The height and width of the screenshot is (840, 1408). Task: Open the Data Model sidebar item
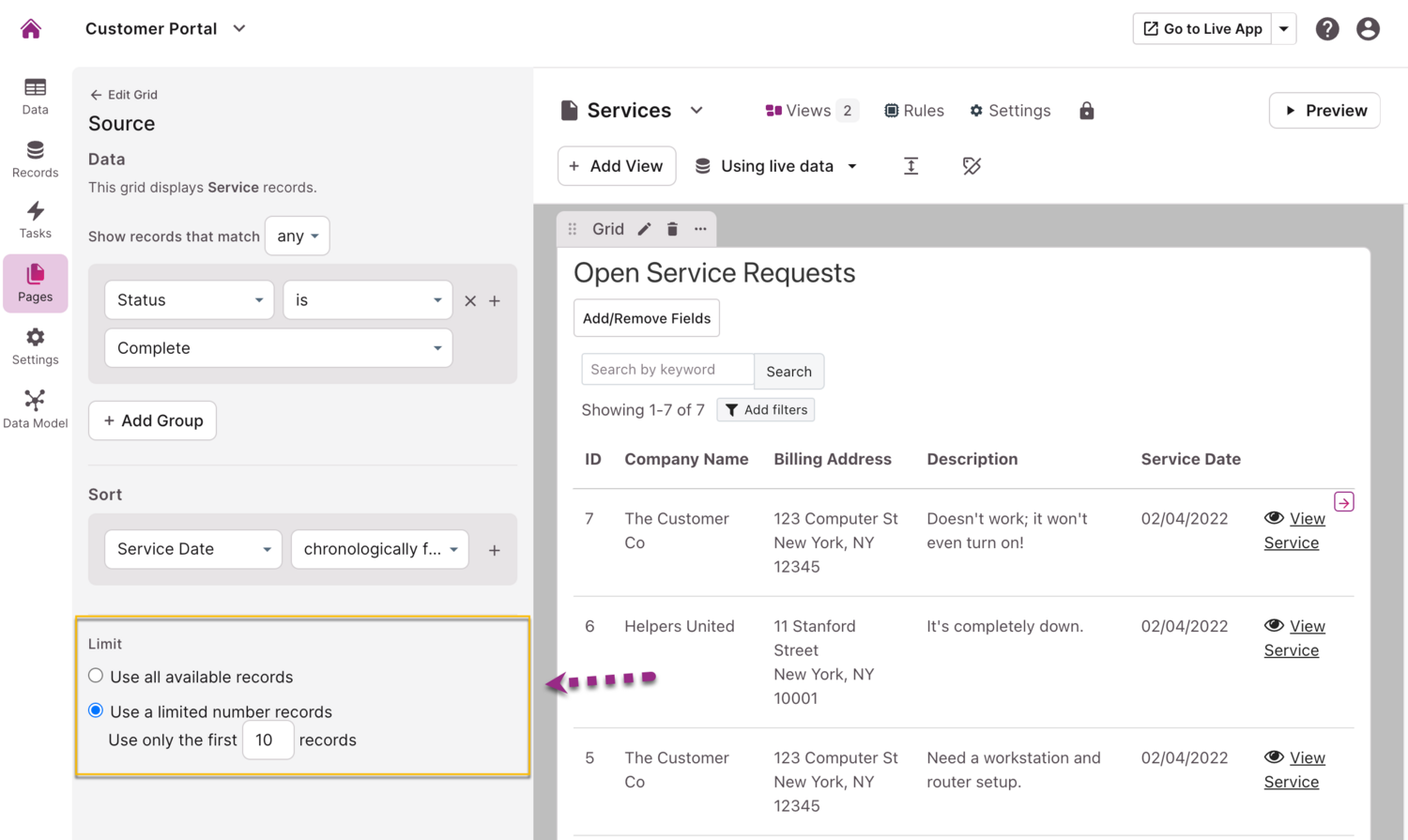[x=35, y=409]
